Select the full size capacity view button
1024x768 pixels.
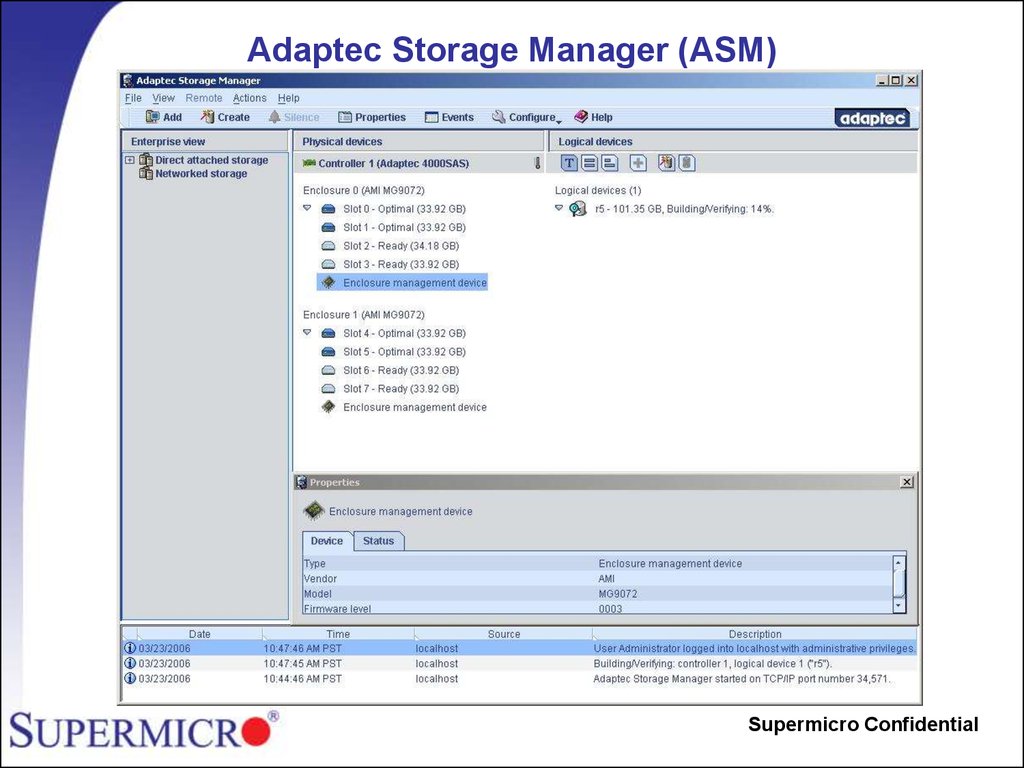[589, 163]
